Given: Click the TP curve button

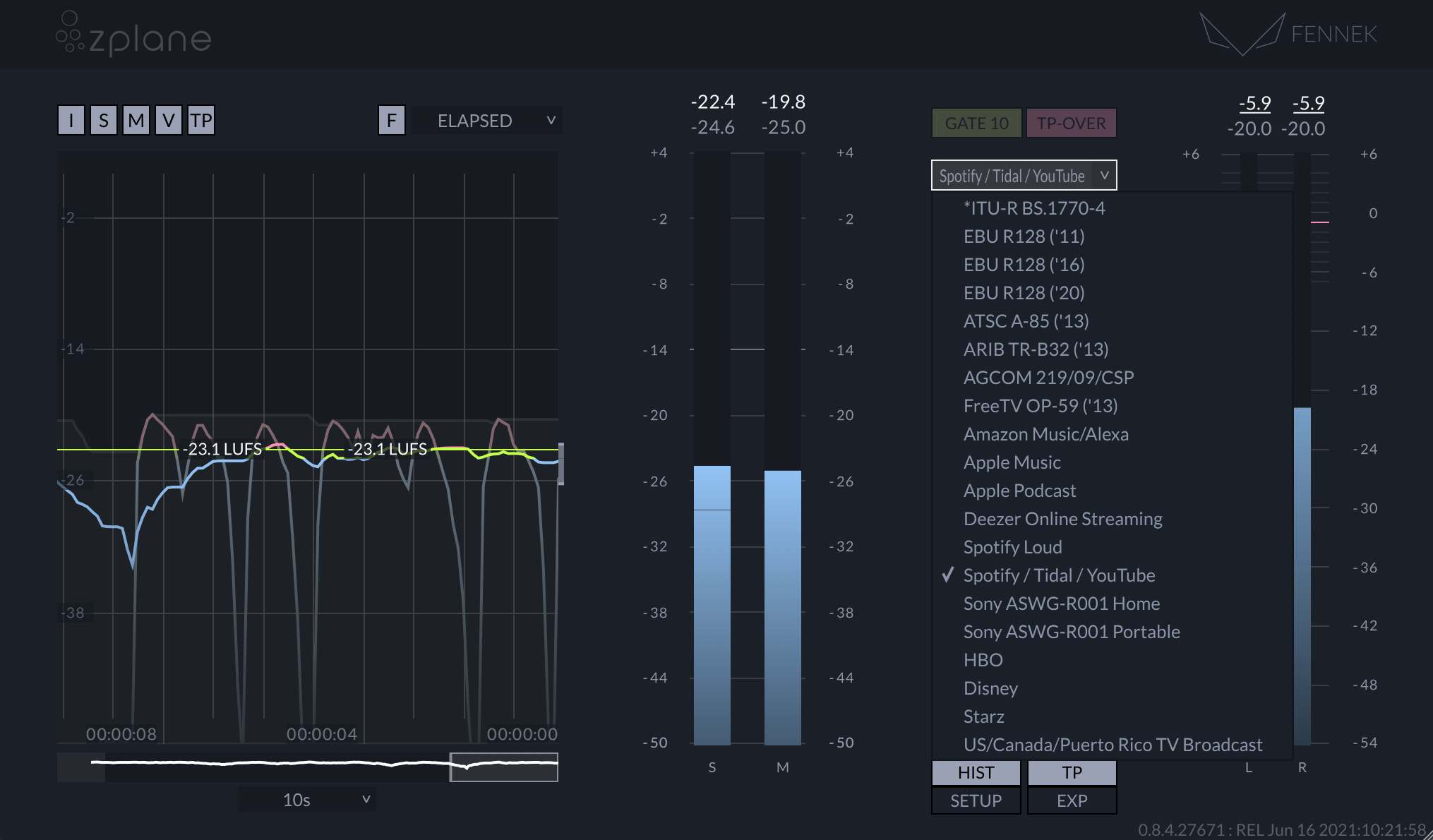Looking at the screenshot, I should pos(201,121).
